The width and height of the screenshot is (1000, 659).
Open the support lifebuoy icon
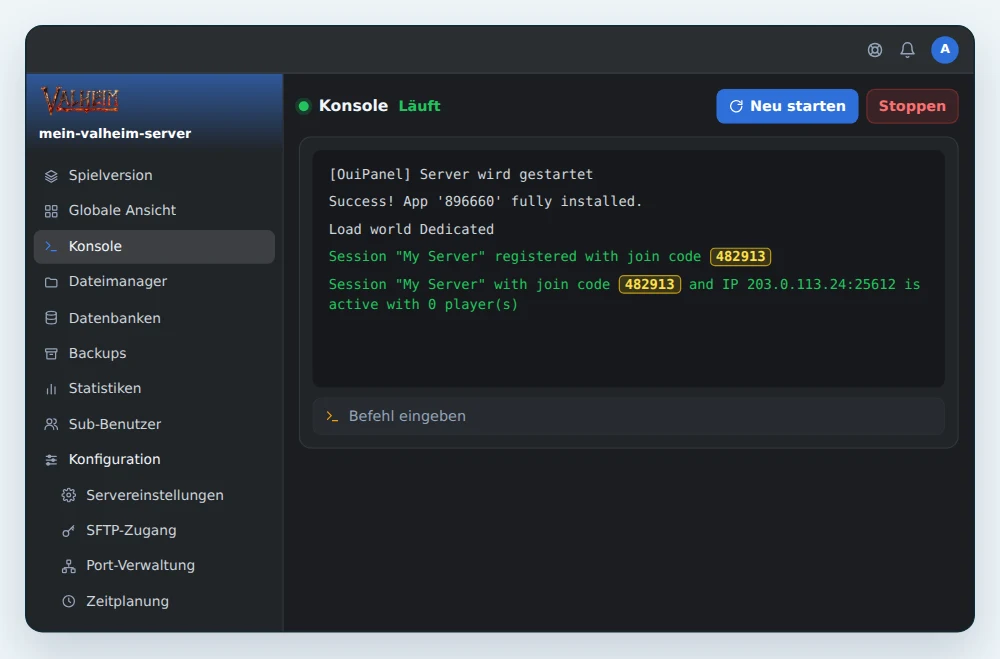coord(874,50)
